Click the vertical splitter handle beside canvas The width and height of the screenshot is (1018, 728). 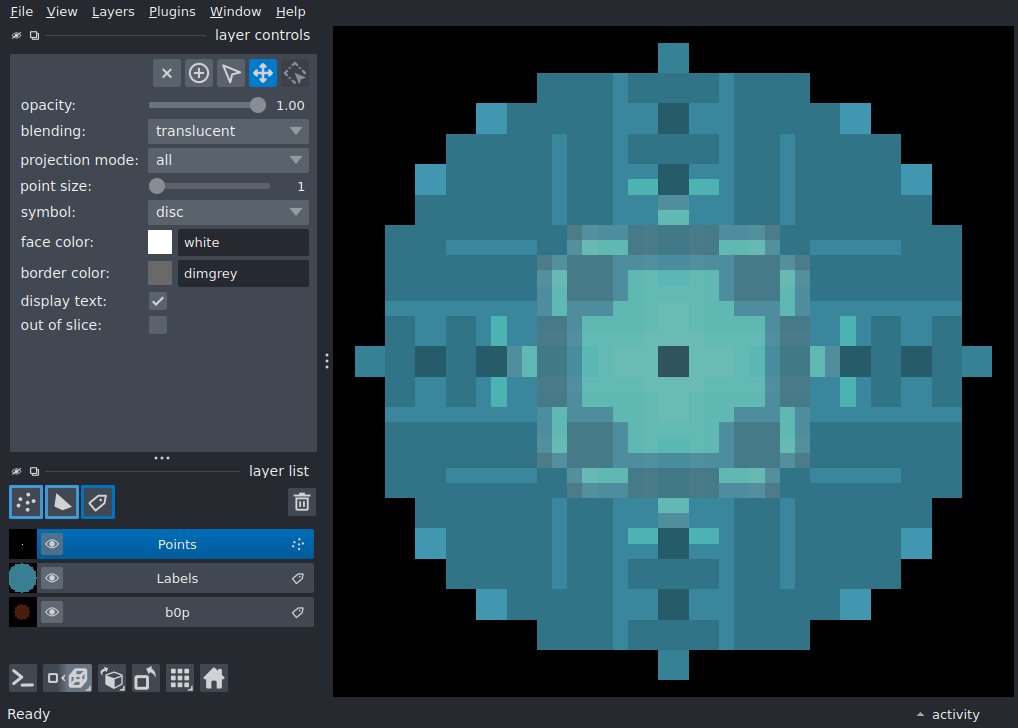pyautogui.click(x=327, y=361)
